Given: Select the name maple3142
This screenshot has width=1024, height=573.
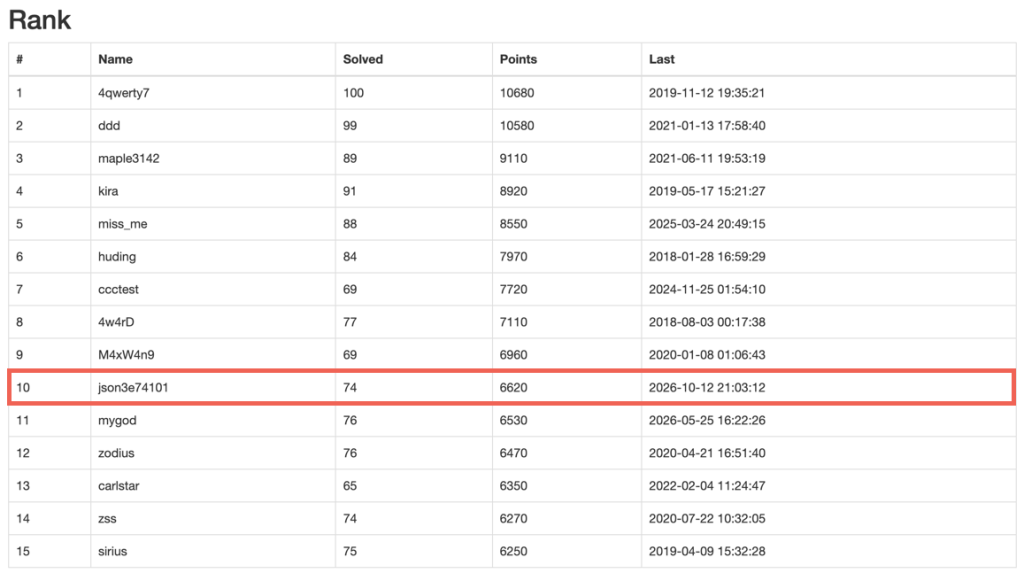Looking at the screenshot, I should (129, 158).
